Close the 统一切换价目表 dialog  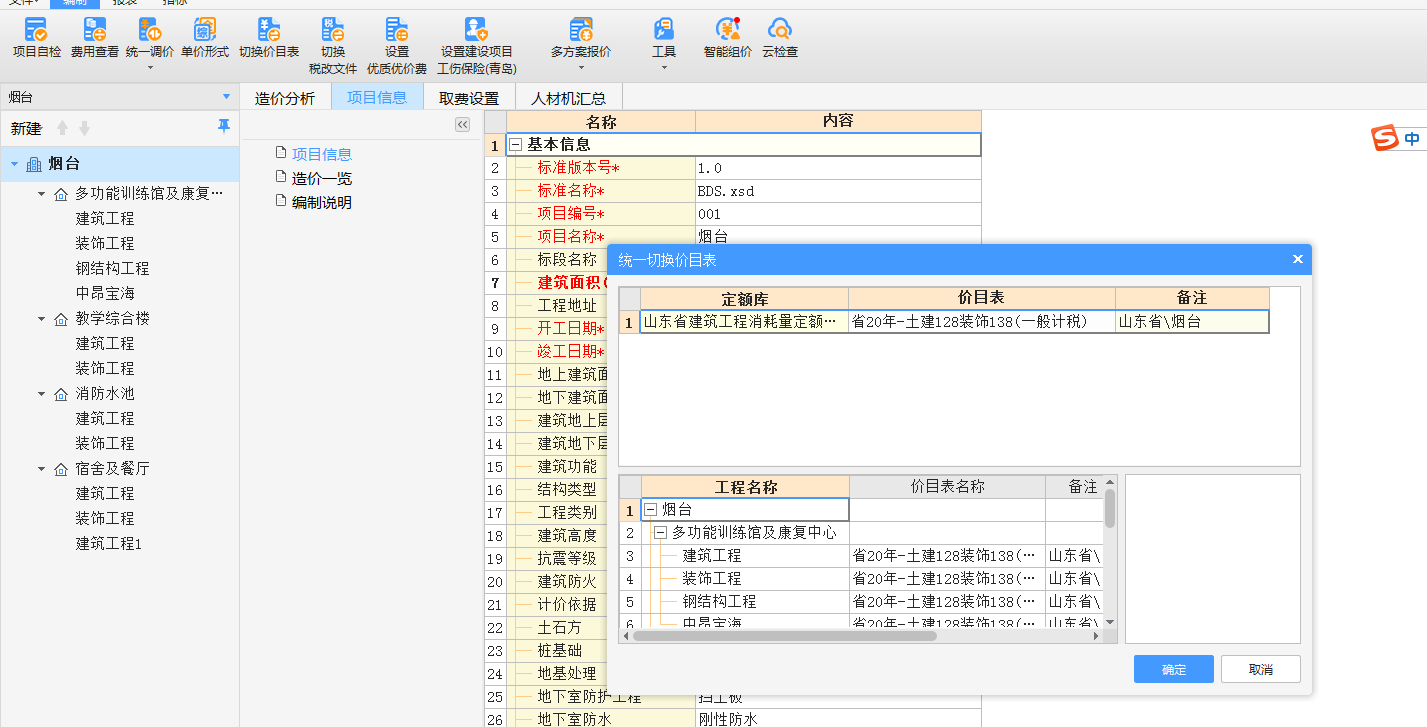pos(1297,260)
